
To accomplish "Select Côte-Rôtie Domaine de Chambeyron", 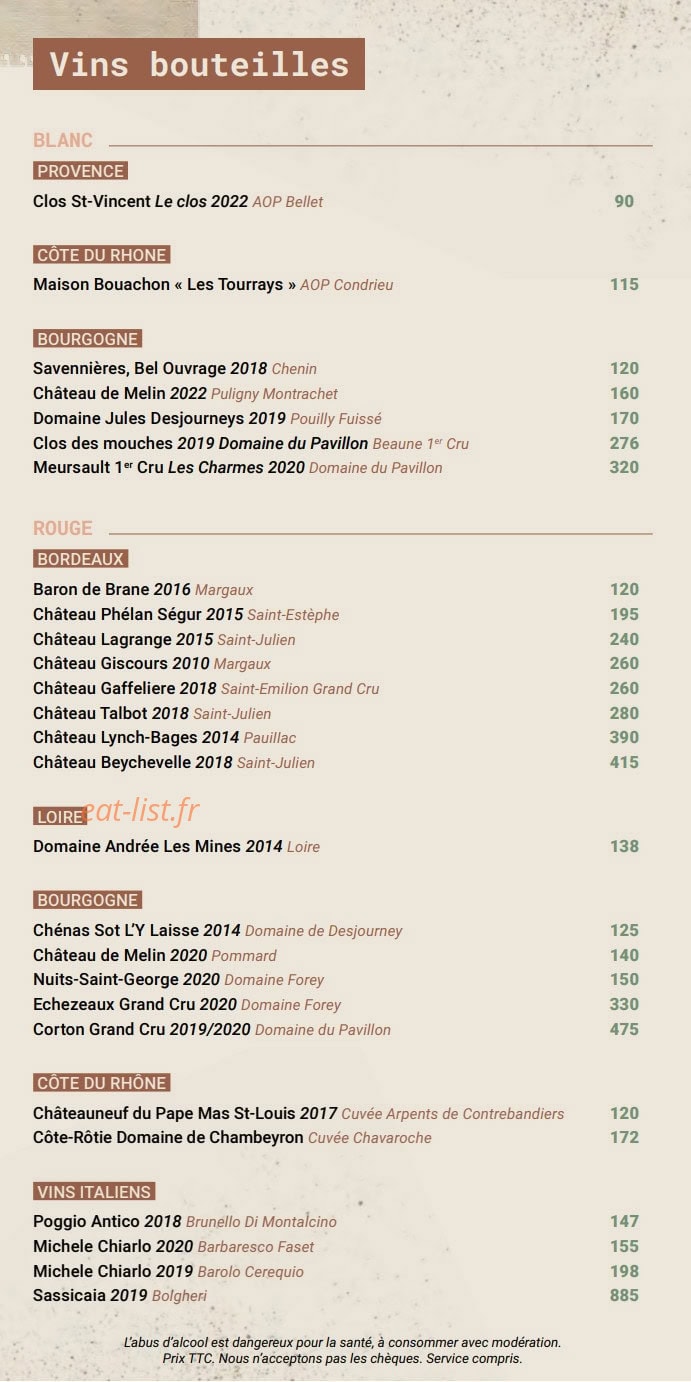I will 233,1138.
